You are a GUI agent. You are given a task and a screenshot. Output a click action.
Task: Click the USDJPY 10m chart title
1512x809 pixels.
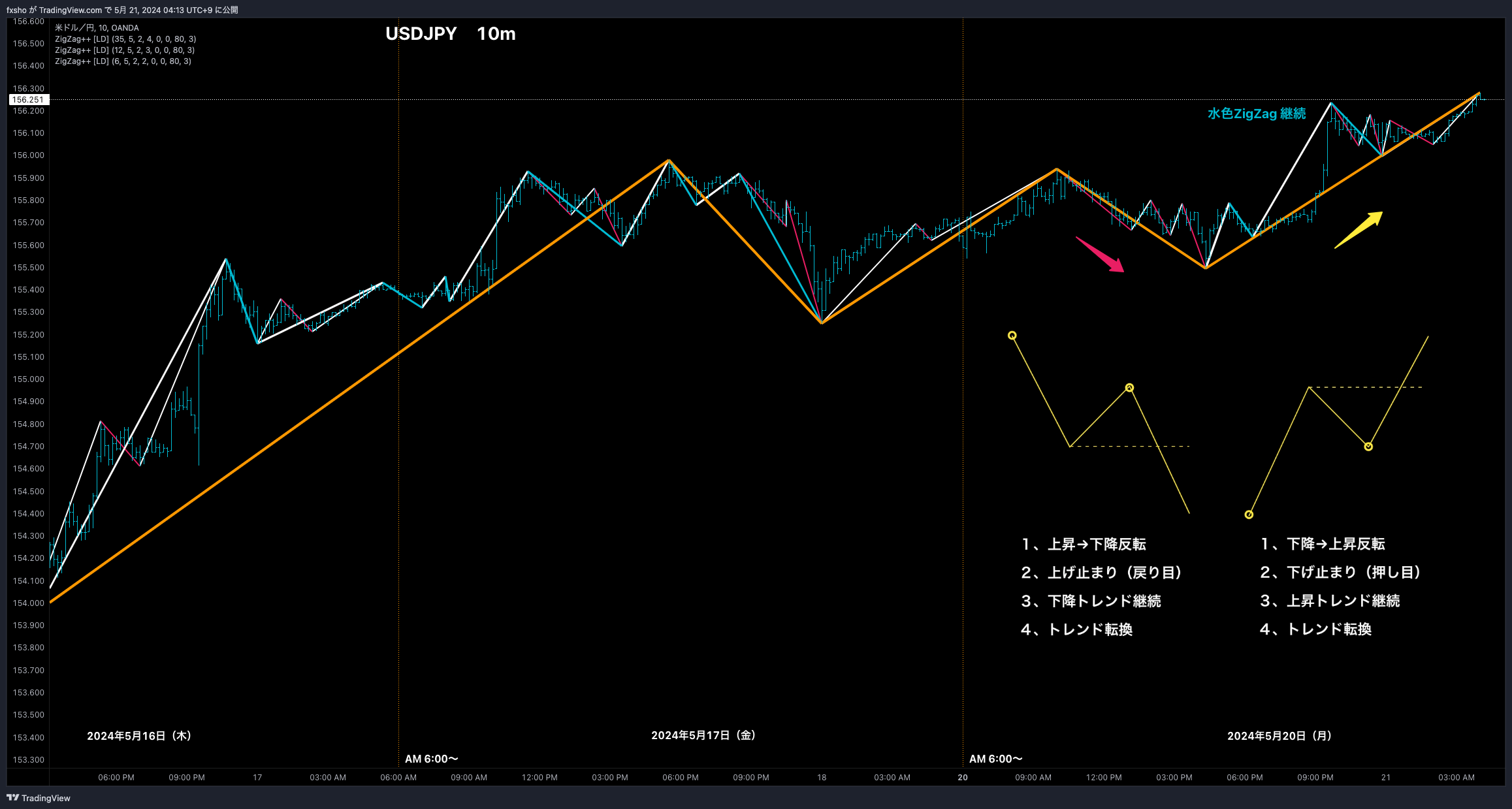click(451, 34)
